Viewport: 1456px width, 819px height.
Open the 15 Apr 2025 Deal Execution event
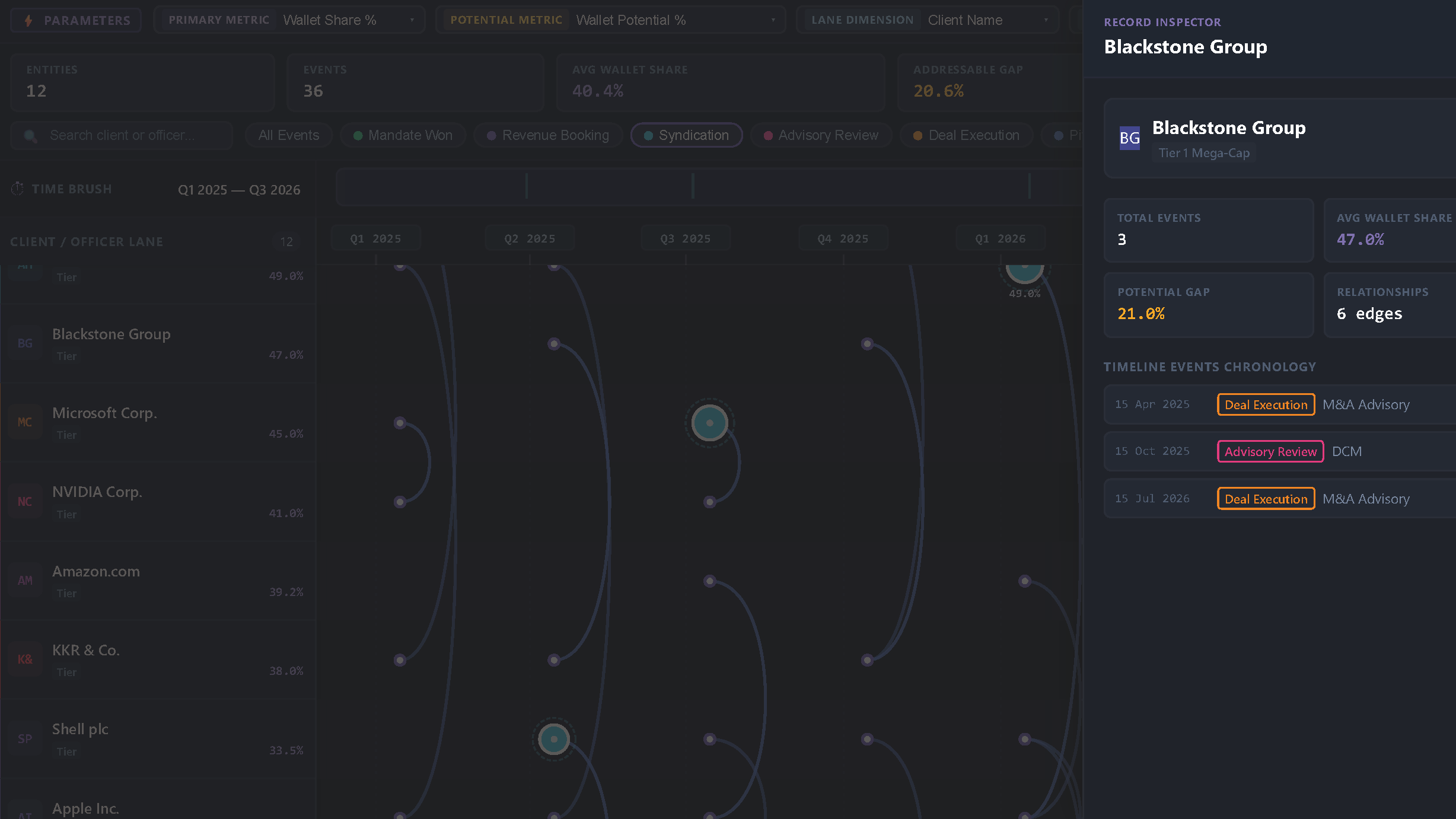click(x=1280, y=404)
